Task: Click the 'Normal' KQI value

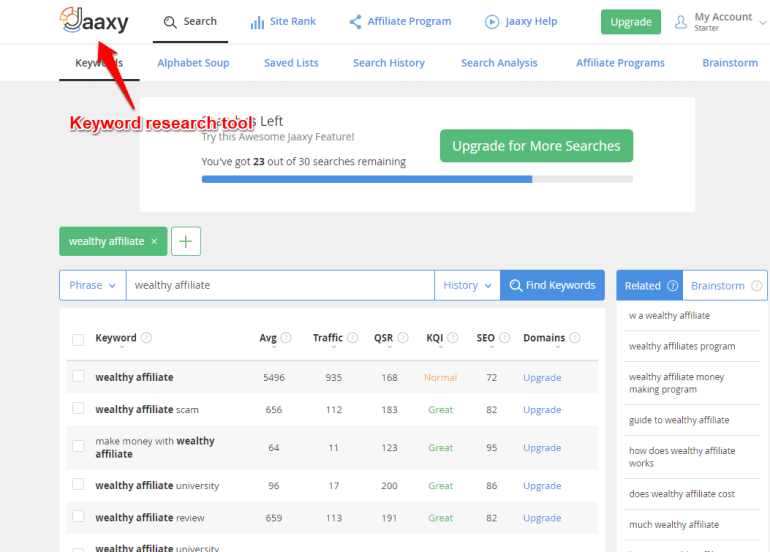Action: coord(440,377)
